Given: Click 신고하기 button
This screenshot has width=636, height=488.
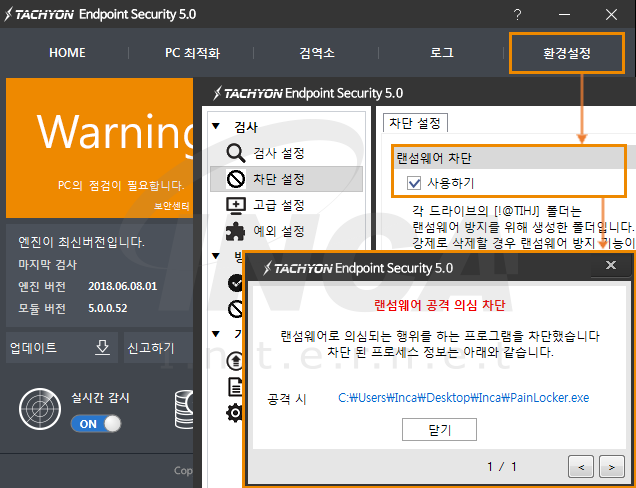Looking at the screenshot, I should [x=158, y=348].
